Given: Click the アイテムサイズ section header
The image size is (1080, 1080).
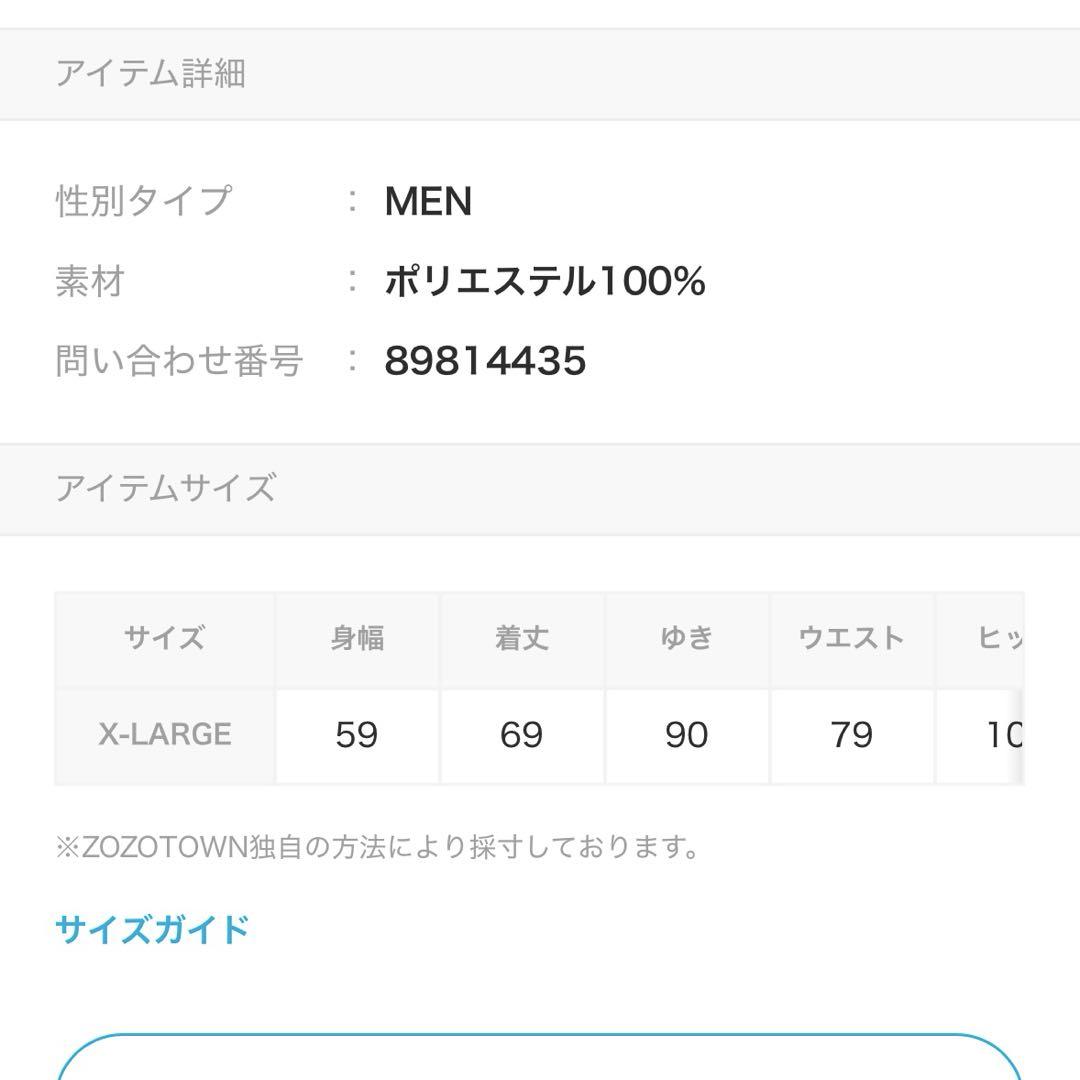Looking at the screenshot, I should tap(540, 489).
